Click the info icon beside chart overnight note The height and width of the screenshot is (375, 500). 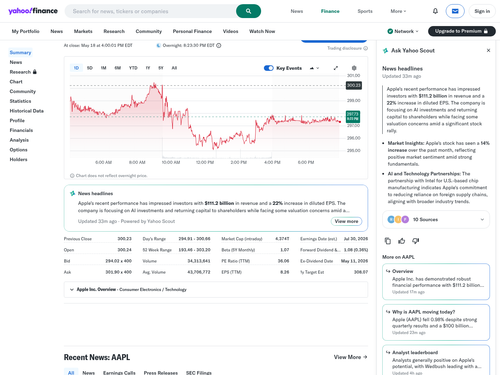click(x=72, y=176)
